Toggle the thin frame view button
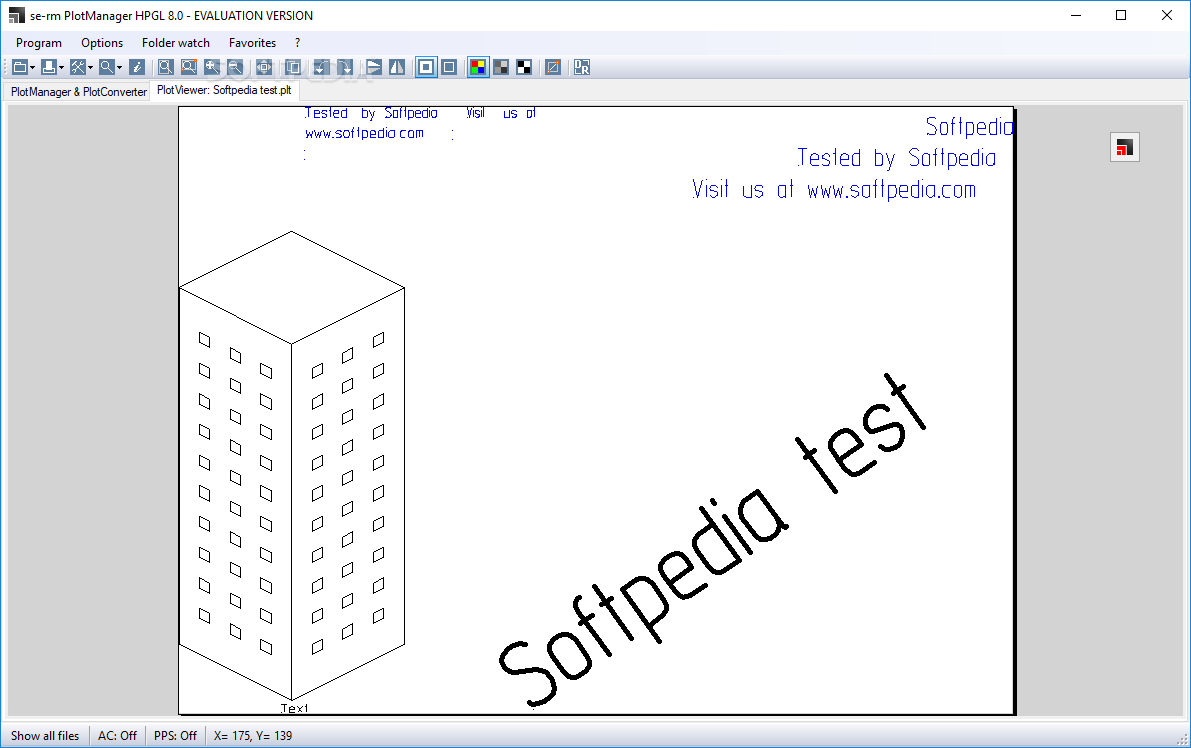Screen dimensions: 1191x748 click(x=449, y=68)
